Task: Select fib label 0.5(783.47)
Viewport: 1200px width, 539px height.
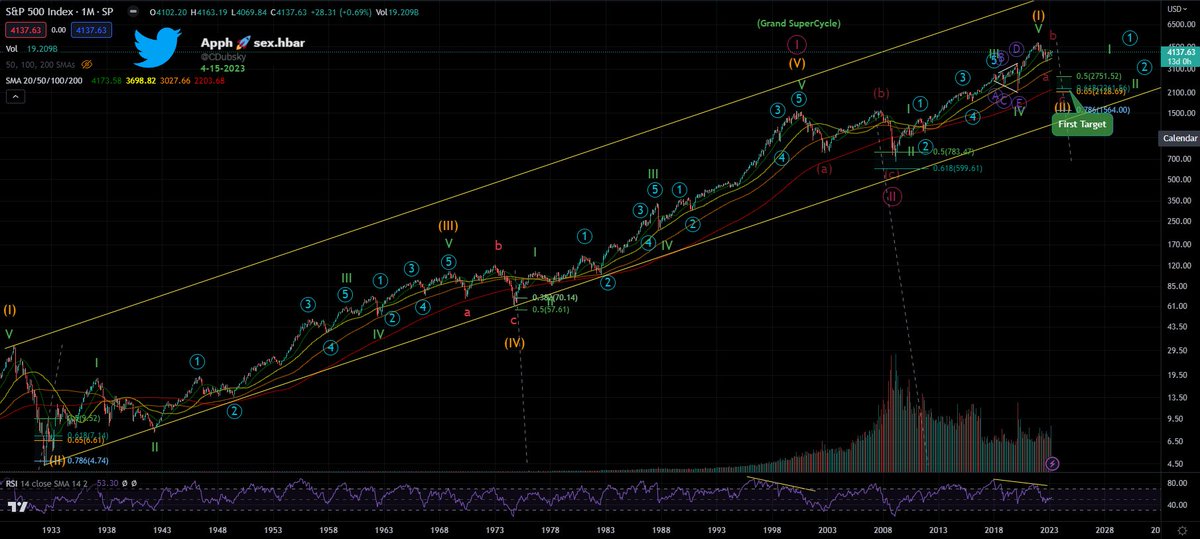Action: pos(955,151)
